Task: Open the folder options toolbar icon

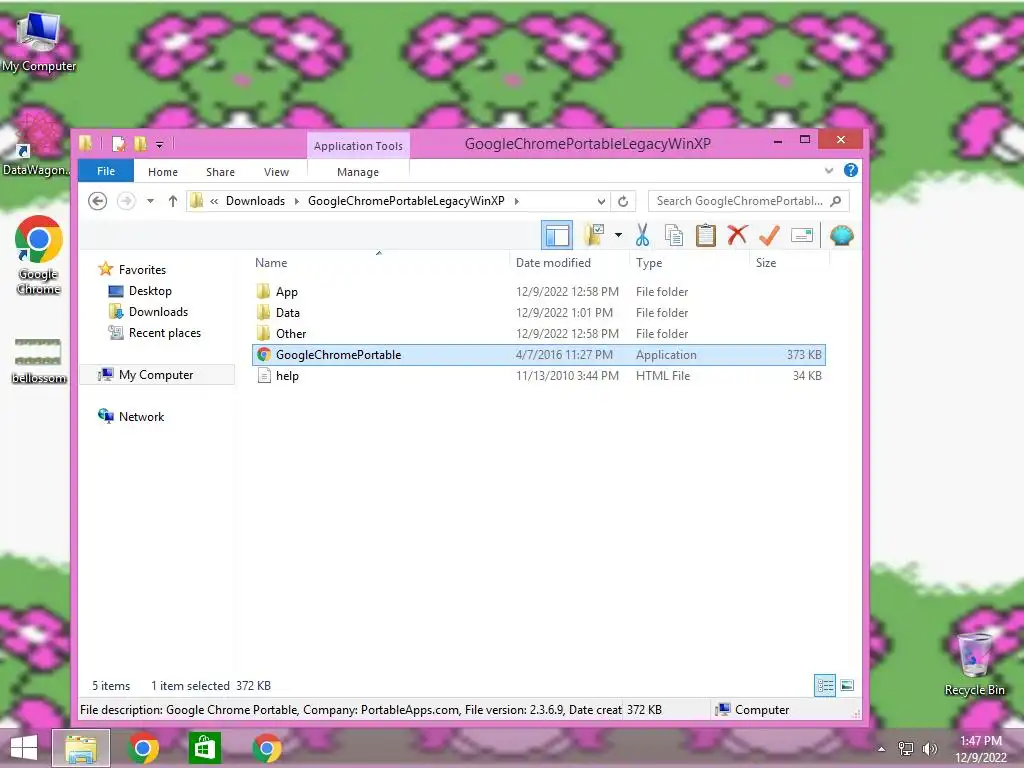Action: pos(594,235)
